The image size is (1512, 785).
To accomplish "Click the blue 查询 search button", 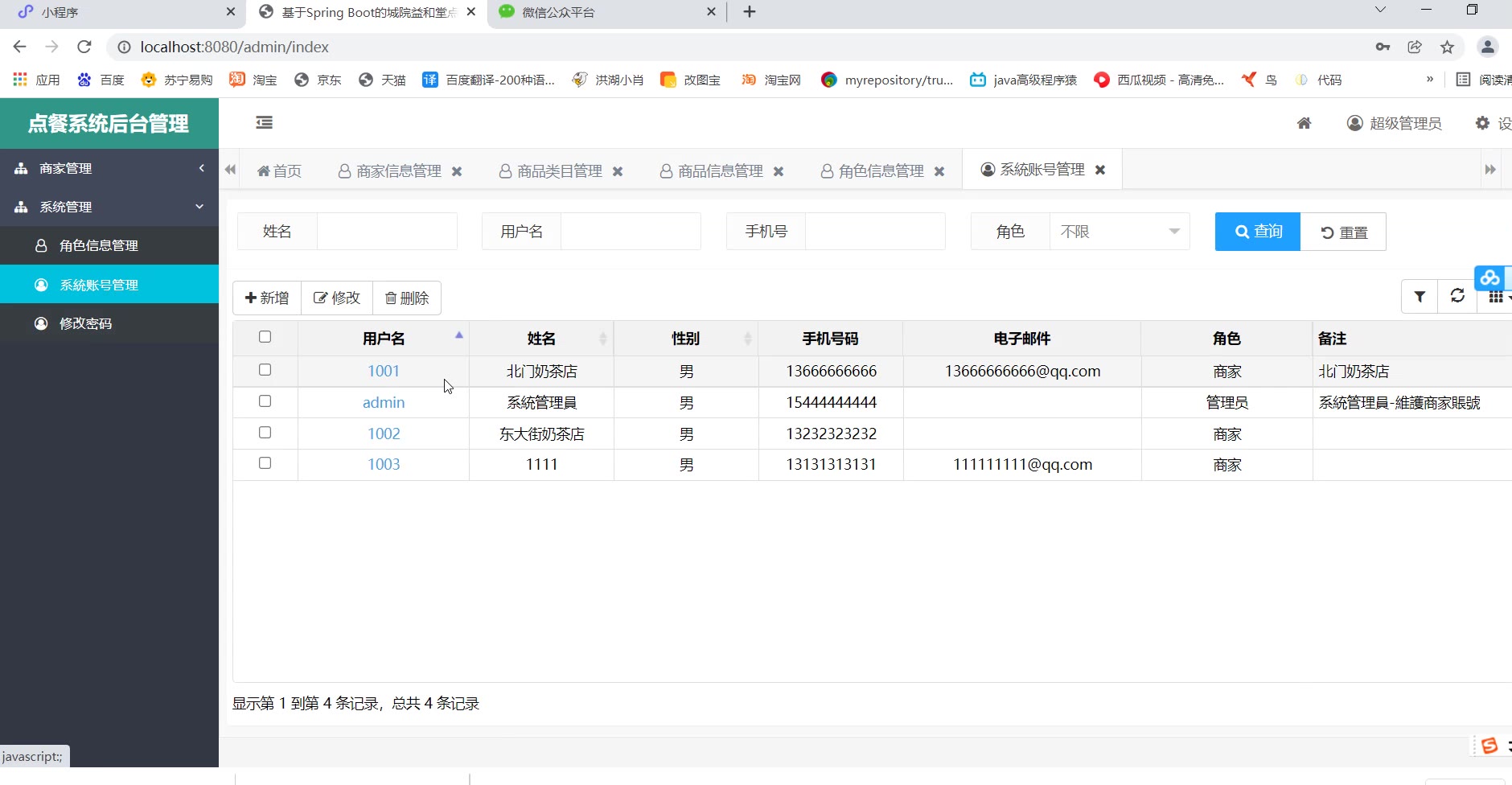I will [1257, 232].
